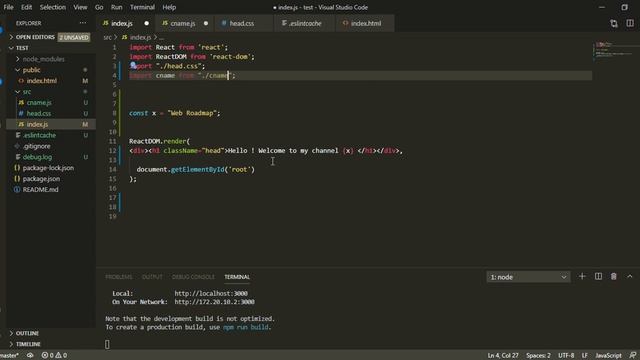Click the unsaved dot on cname.js tab
The height and width of the screenshot is (360, 640).
(x=206, y=23)
